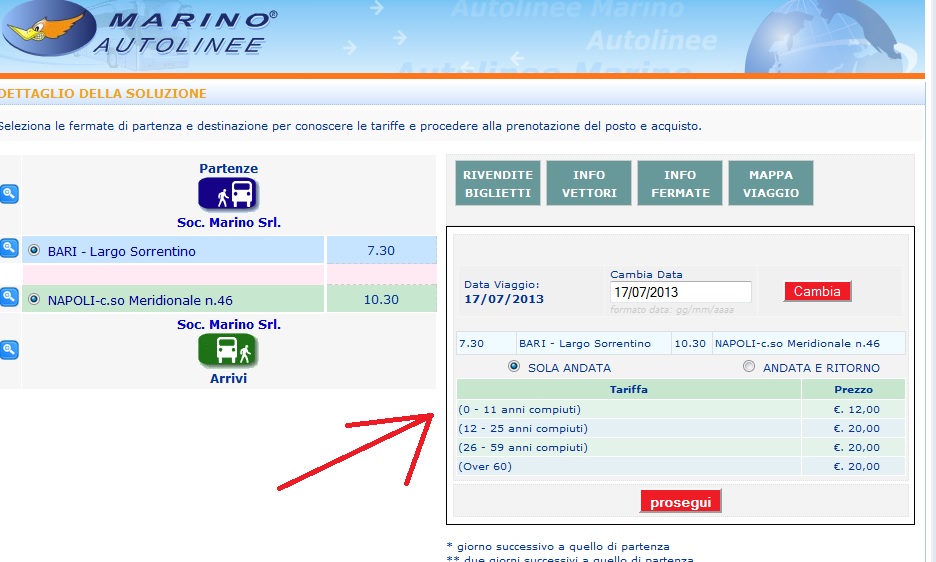Choose the SOLA ANDATA option
936x562 pixels.
513,366
